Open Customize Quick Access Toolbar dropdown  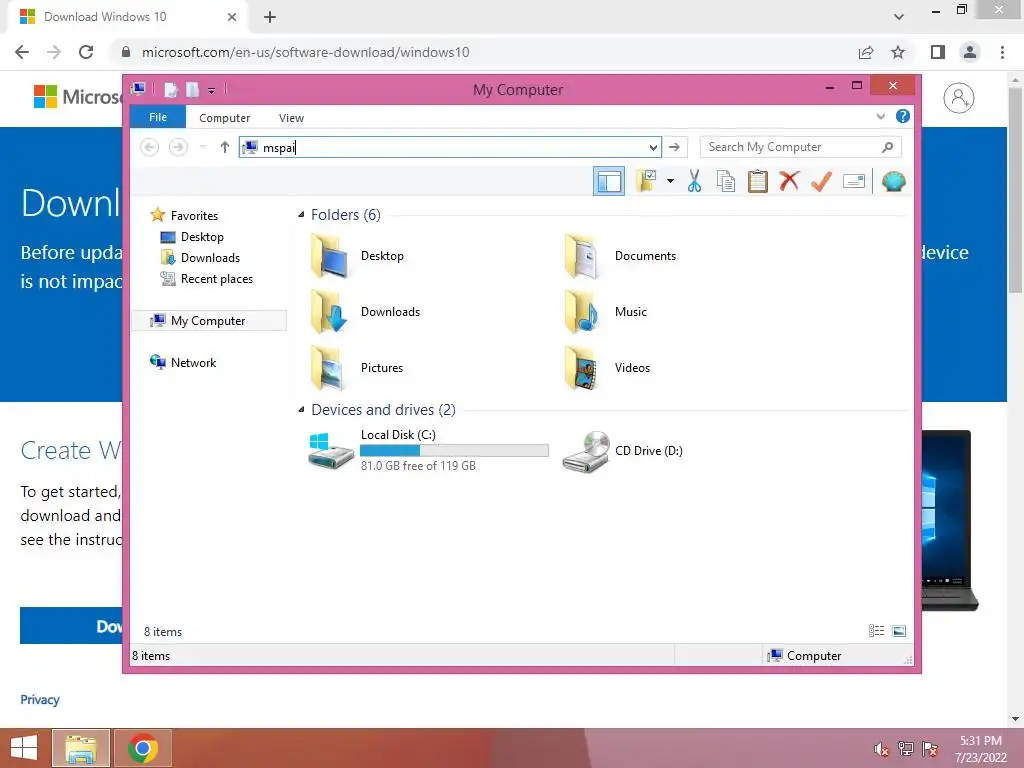[x=212, y=91]
